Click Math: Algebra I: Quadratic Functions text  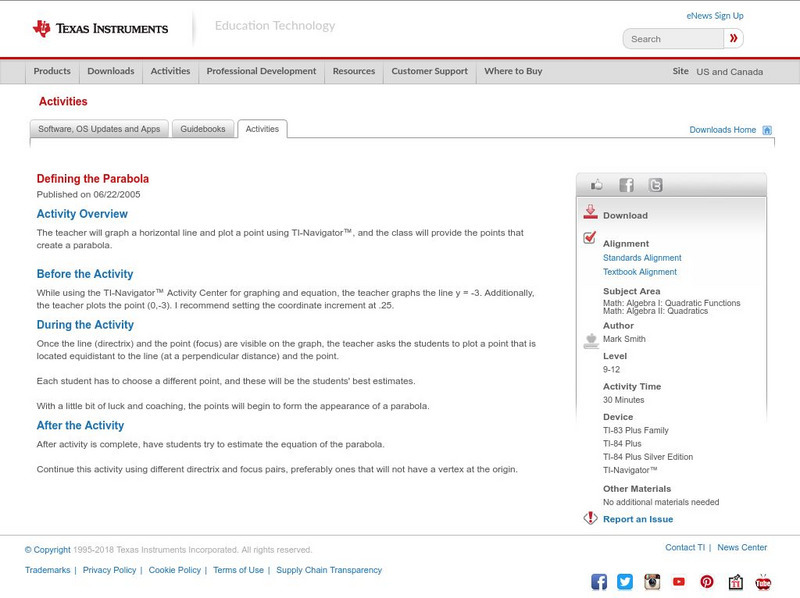pyautogui.click(x=671, y=303)
